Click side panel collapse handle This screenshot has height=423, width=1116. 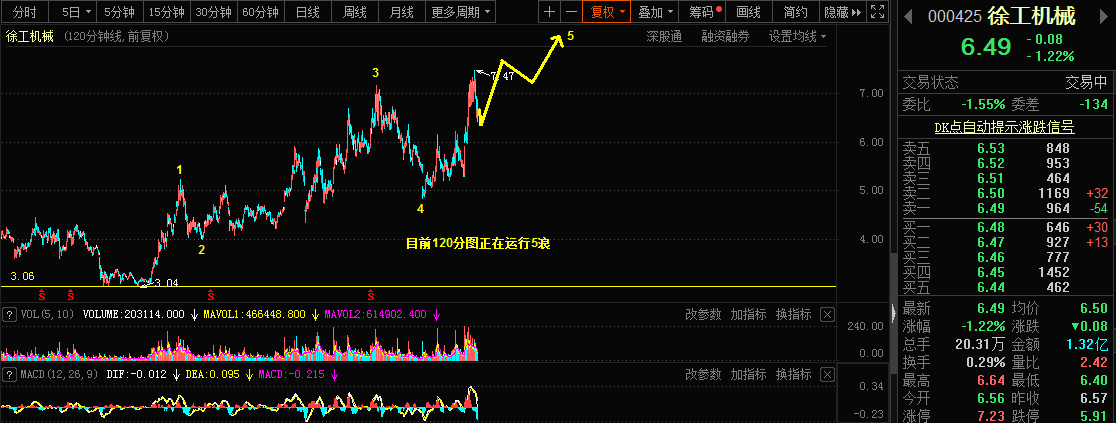pos(894,311)
